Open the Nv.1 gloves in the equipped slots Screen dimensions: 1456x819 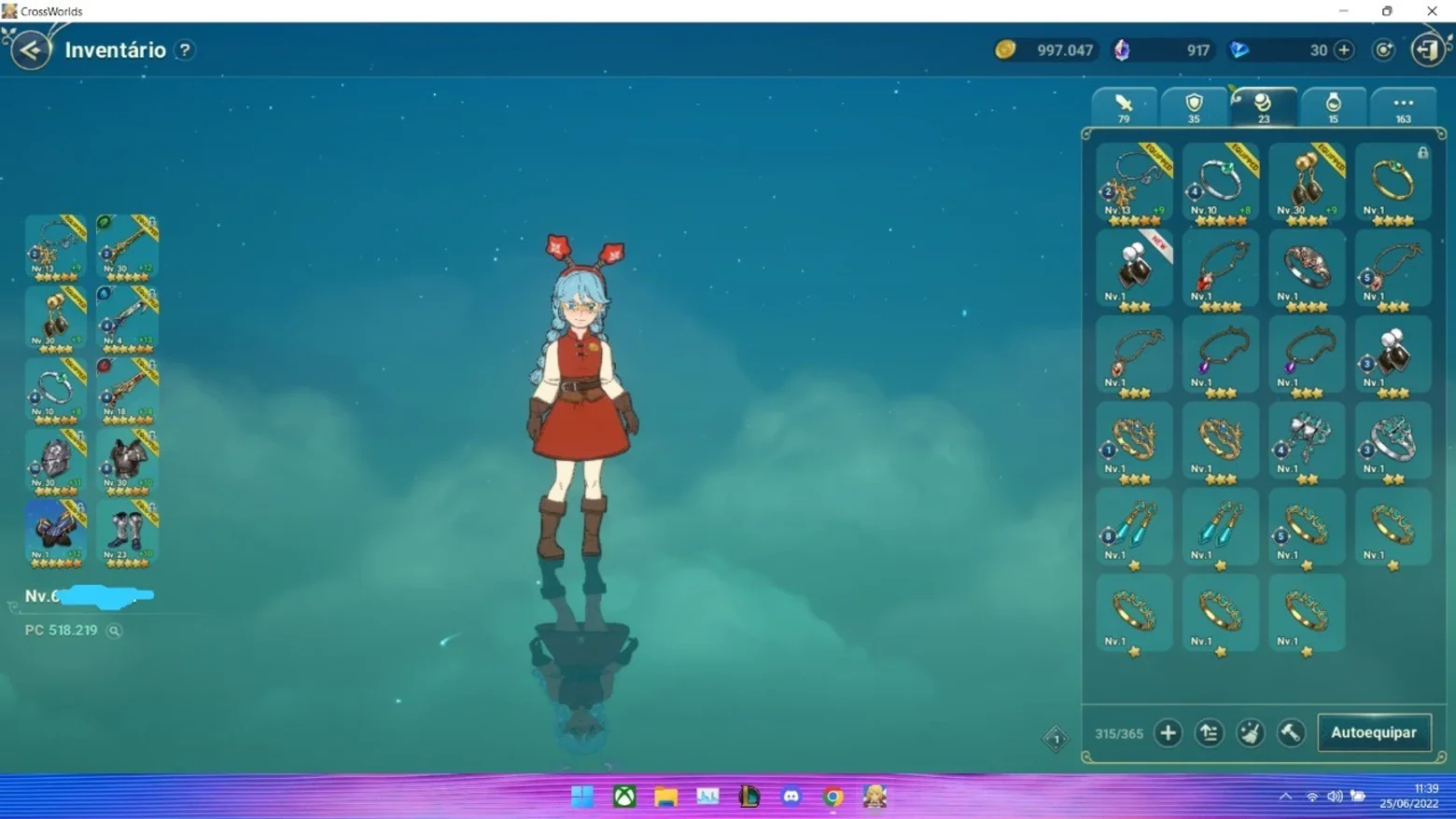(x=56, y=534)
